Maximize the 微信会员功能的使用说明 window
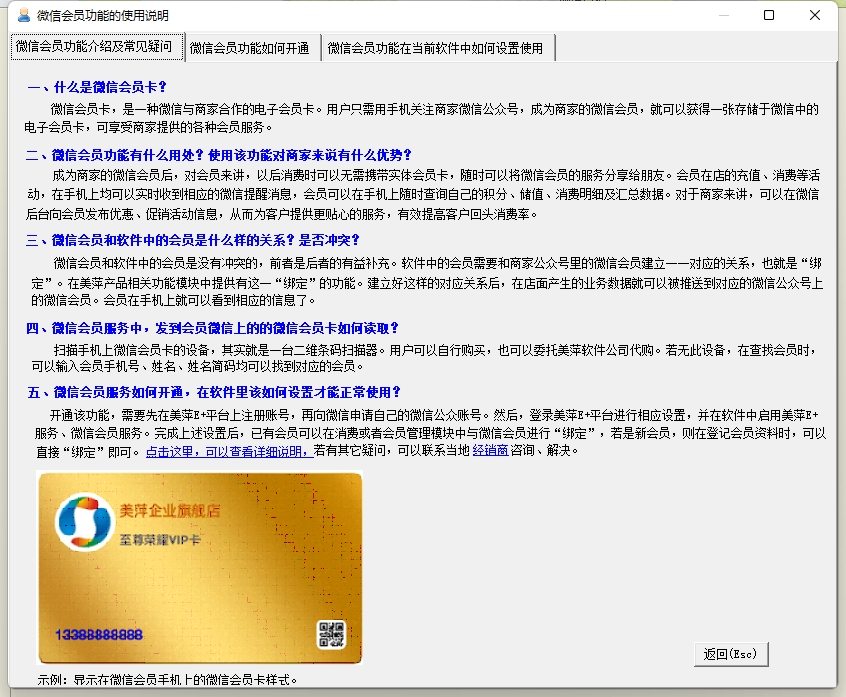Viewport: 846px width, 697px height. pyautogui.click(x=768, y=15)
